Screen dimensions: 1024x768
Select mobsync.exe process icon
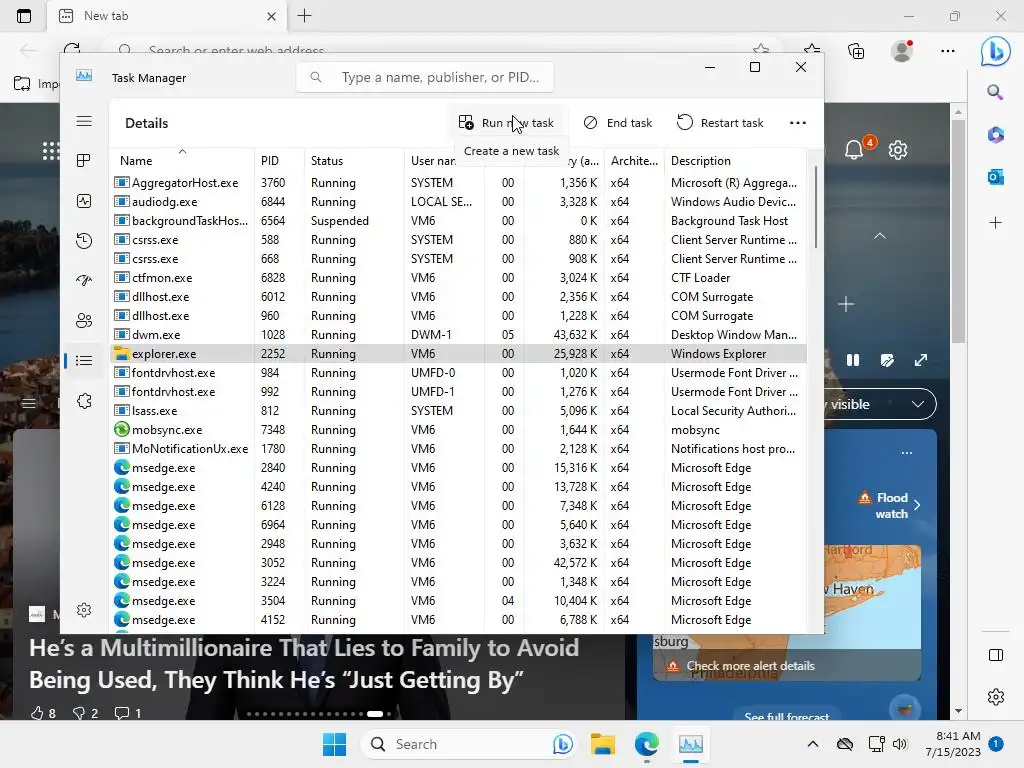(121, 430)
